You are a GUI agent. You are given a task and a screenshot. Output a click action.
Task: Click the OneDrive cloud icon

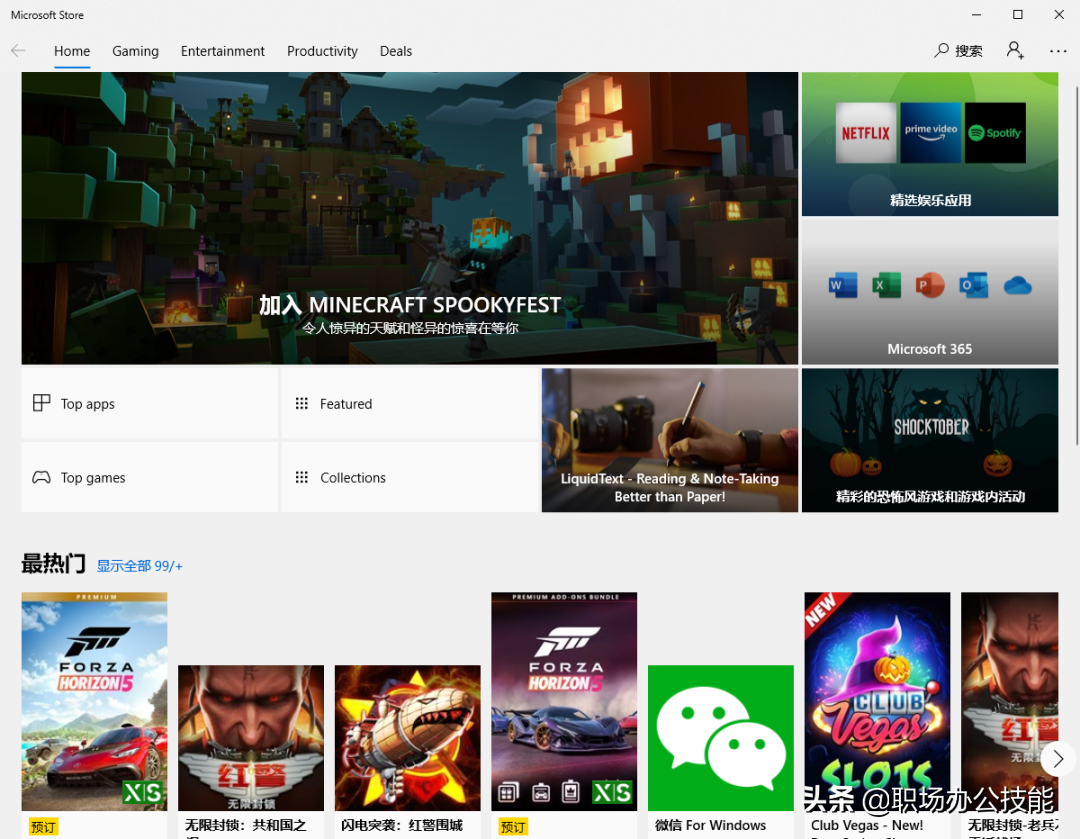[1017, 285]
